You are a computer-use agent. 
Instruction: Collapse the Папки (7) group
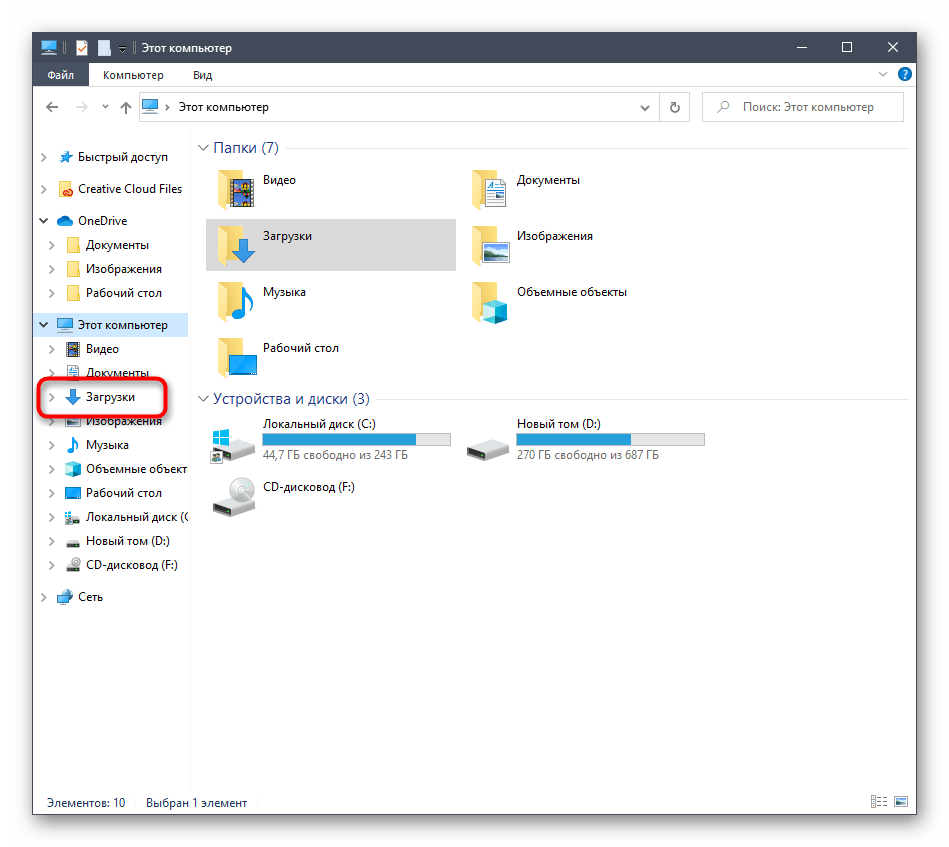[203, 148]
